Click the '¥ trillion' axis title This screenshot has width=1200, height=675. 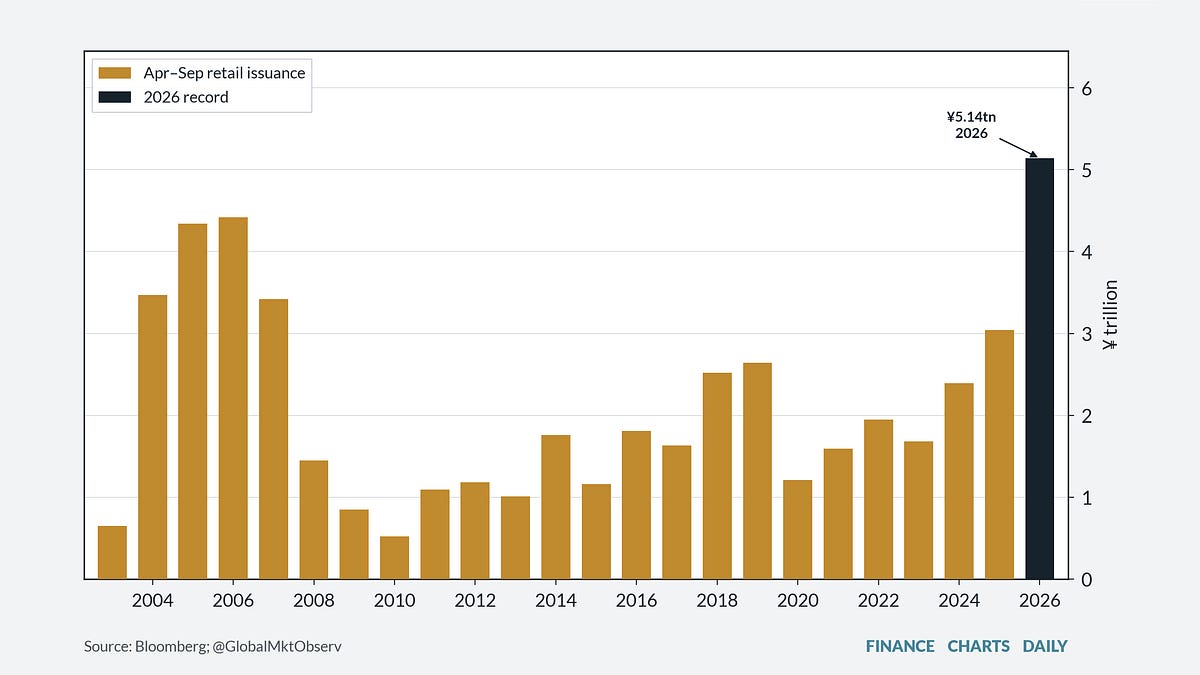pos(1110,314)
